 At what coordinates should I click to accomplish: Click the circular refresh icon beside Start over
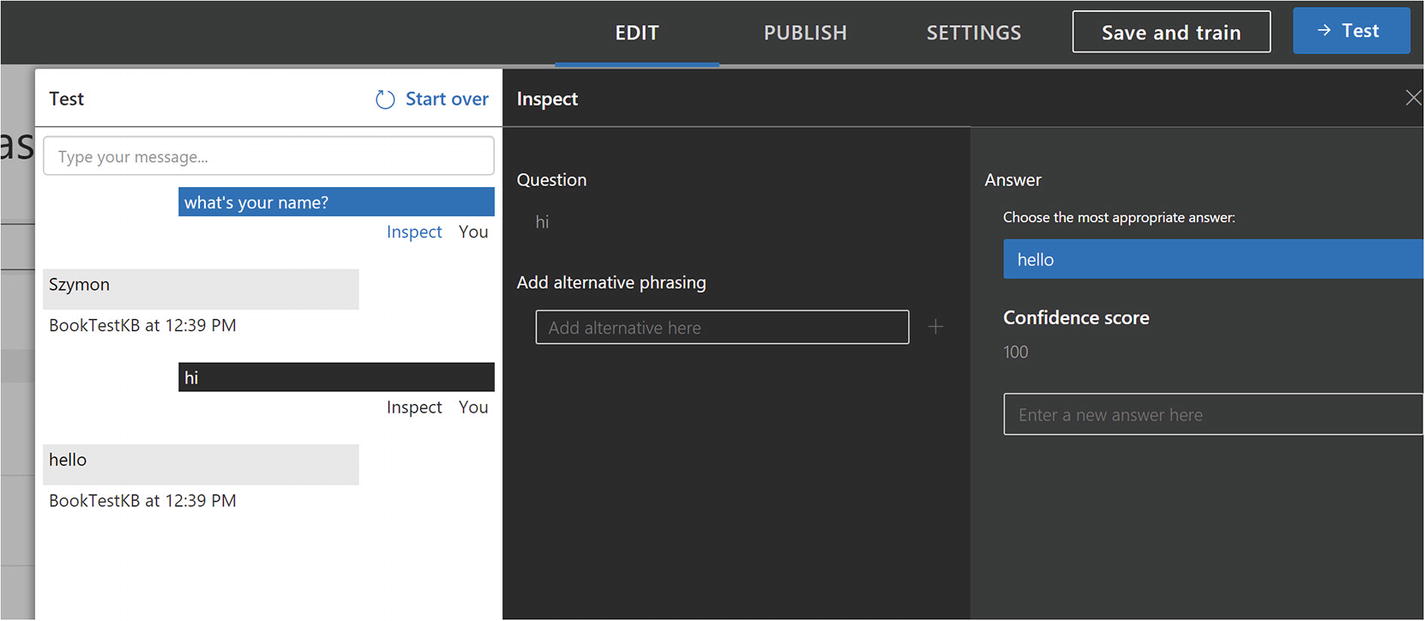tap(385, 99)
